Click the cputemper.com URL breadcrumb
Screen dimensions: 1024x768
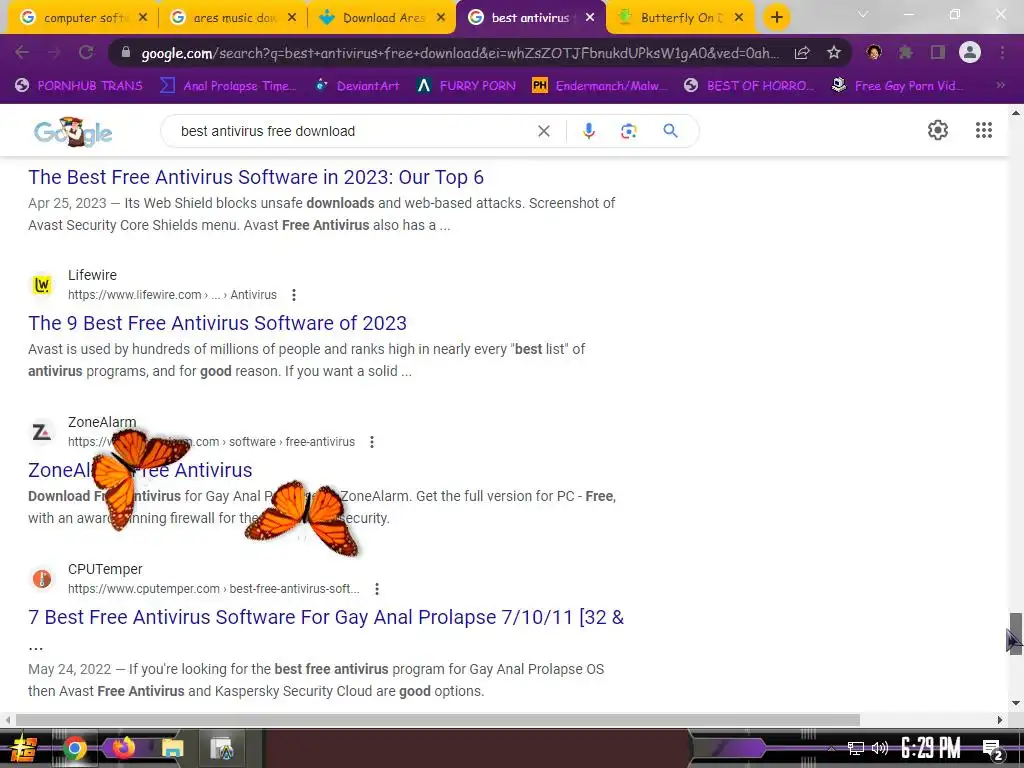coord(214,589)
